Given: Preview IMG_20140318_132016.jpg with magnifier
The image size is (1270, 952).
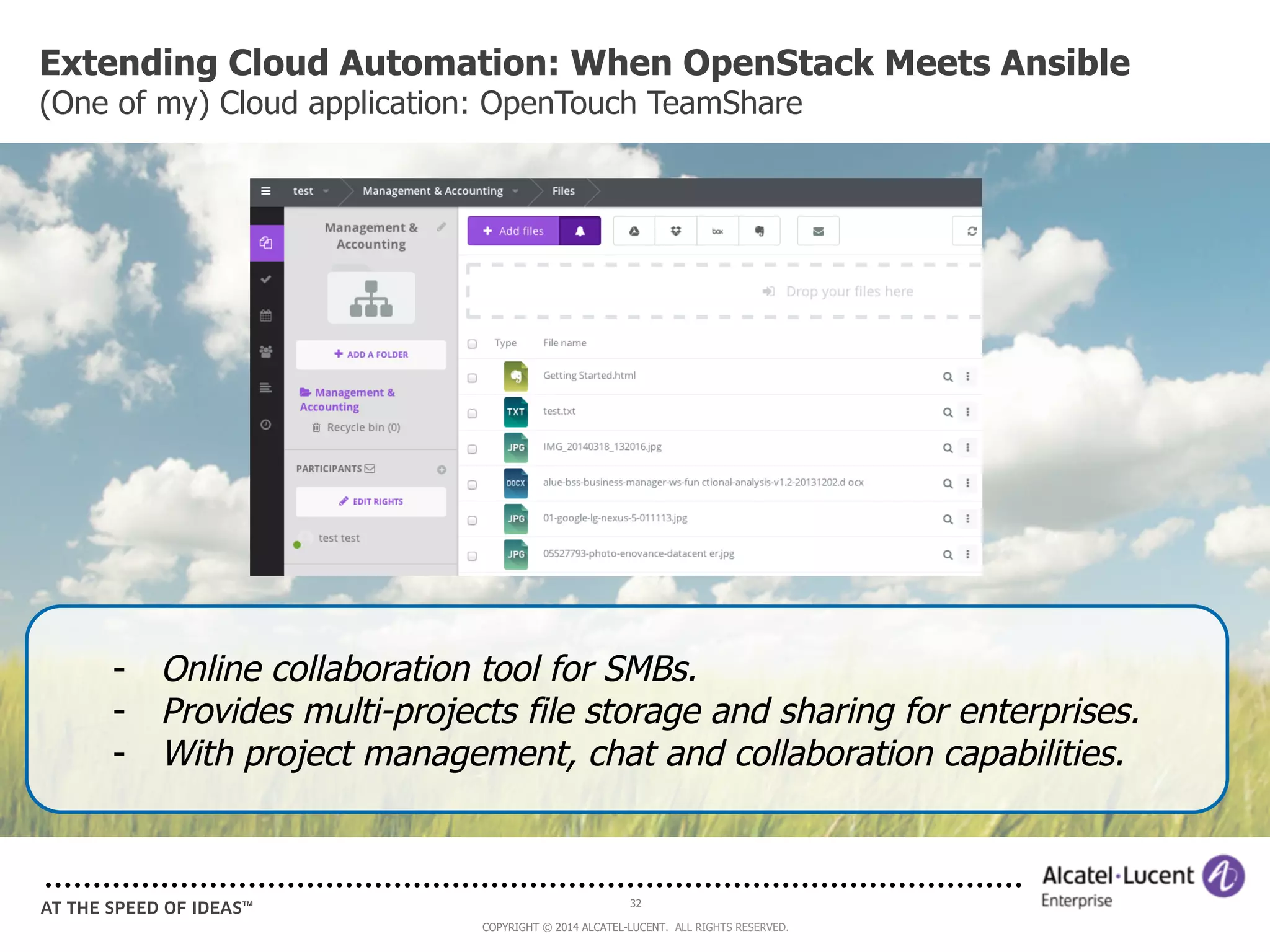Looking at the screenshot, I should pyautogui.click(x=948, y=448).
